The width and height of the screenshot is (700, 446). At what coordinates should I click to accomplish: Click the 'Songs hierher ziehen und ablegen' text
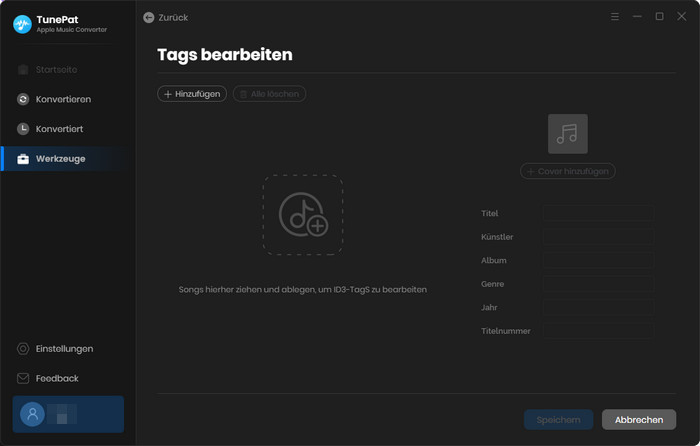coord(303,290)
